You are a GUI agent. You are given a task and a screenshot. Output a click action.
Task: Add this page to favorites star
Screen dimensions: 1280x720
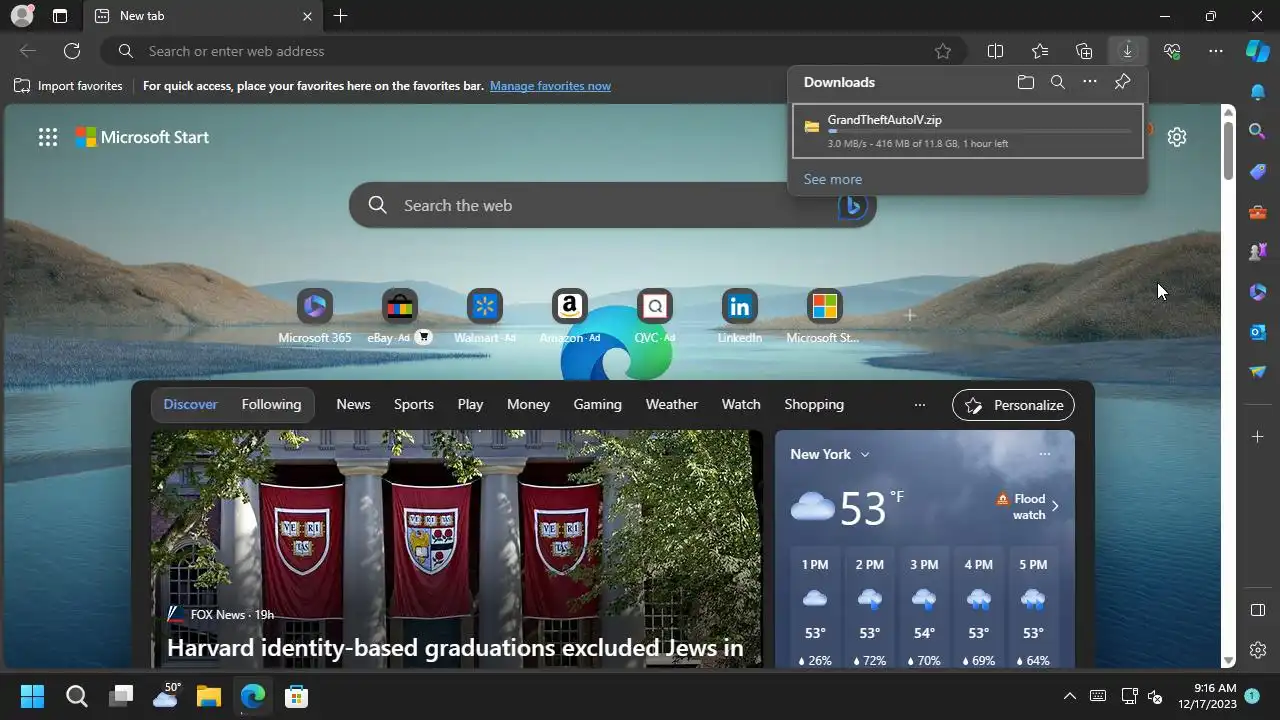[x=942, y=51]
